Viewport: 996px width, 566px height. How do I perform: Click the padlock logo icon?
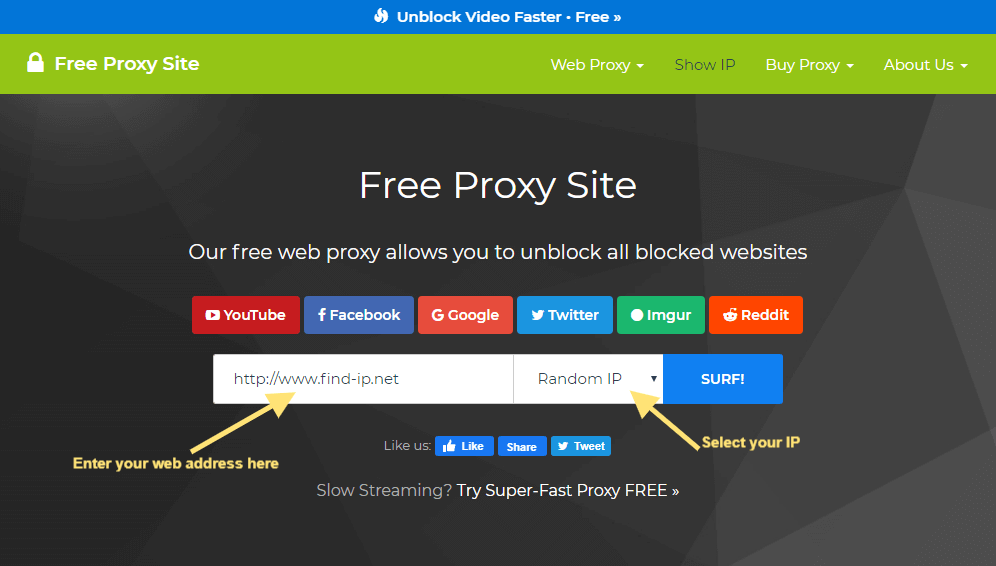click(36, 63)
